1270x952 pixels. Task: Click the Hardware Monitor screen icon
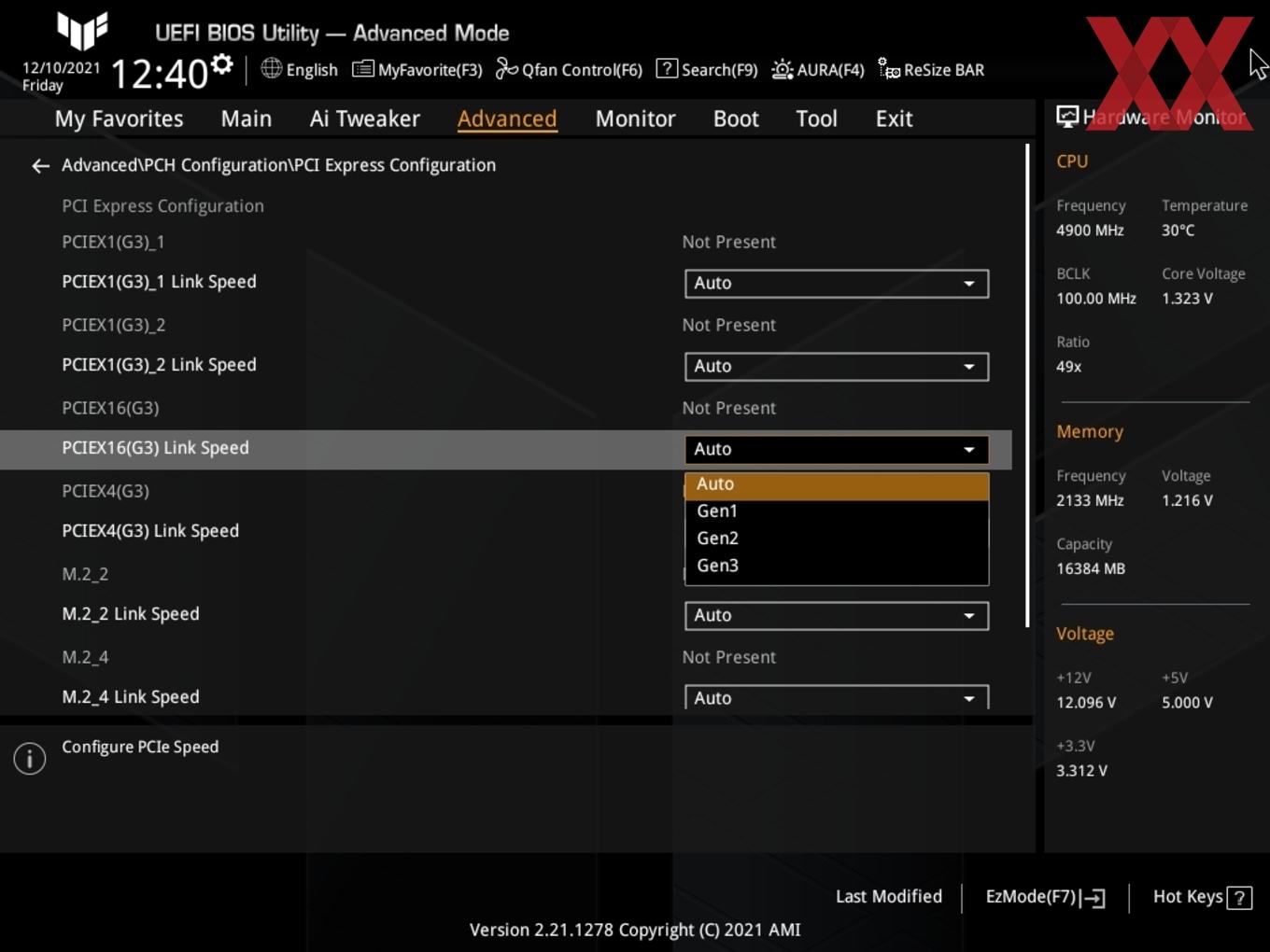1067,117
